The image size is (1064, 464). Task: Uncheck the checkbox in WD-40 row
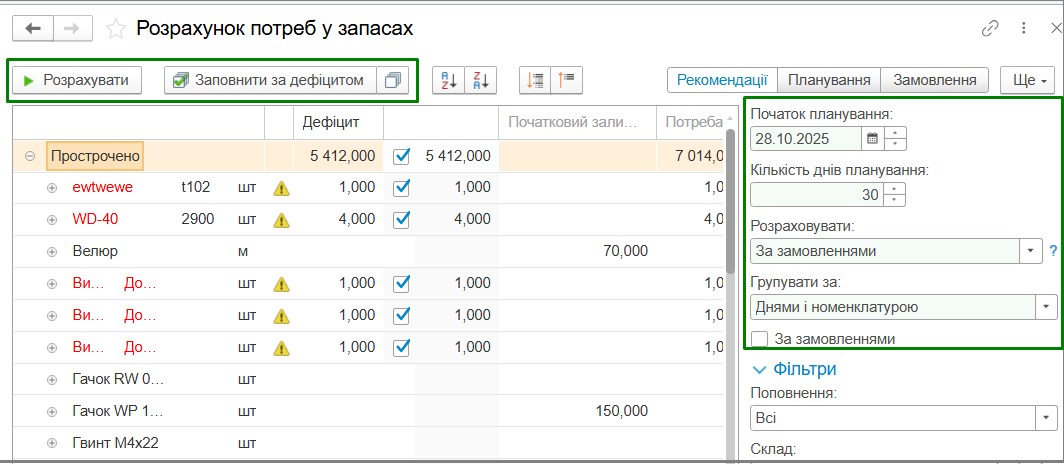tap(402, 219)
